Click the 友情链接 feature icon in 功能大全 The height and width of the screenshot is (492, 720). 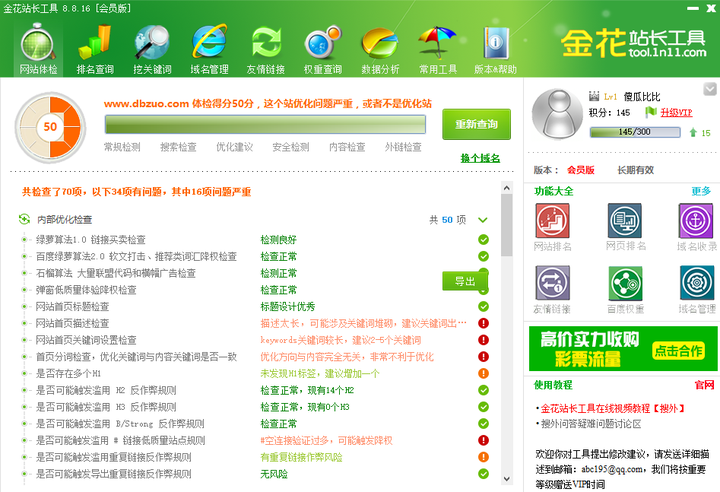click(x=552, y=283)
